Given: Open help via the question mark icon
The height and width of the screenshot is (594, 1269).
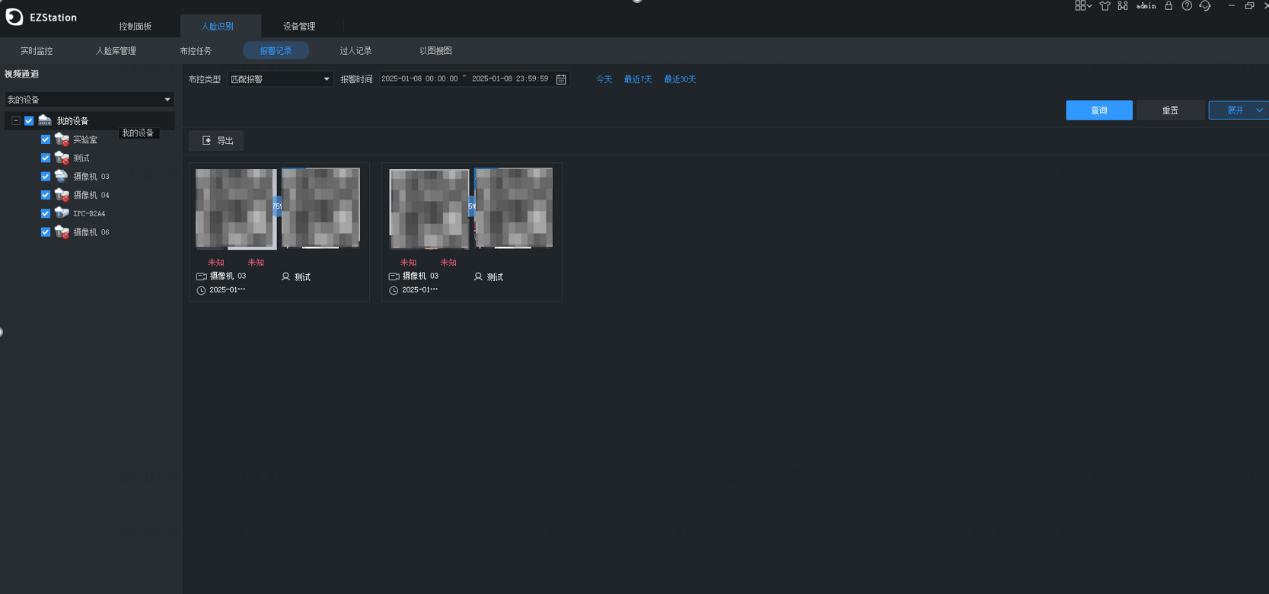Looking at the screenshot, I should [x=1187, y=6].
